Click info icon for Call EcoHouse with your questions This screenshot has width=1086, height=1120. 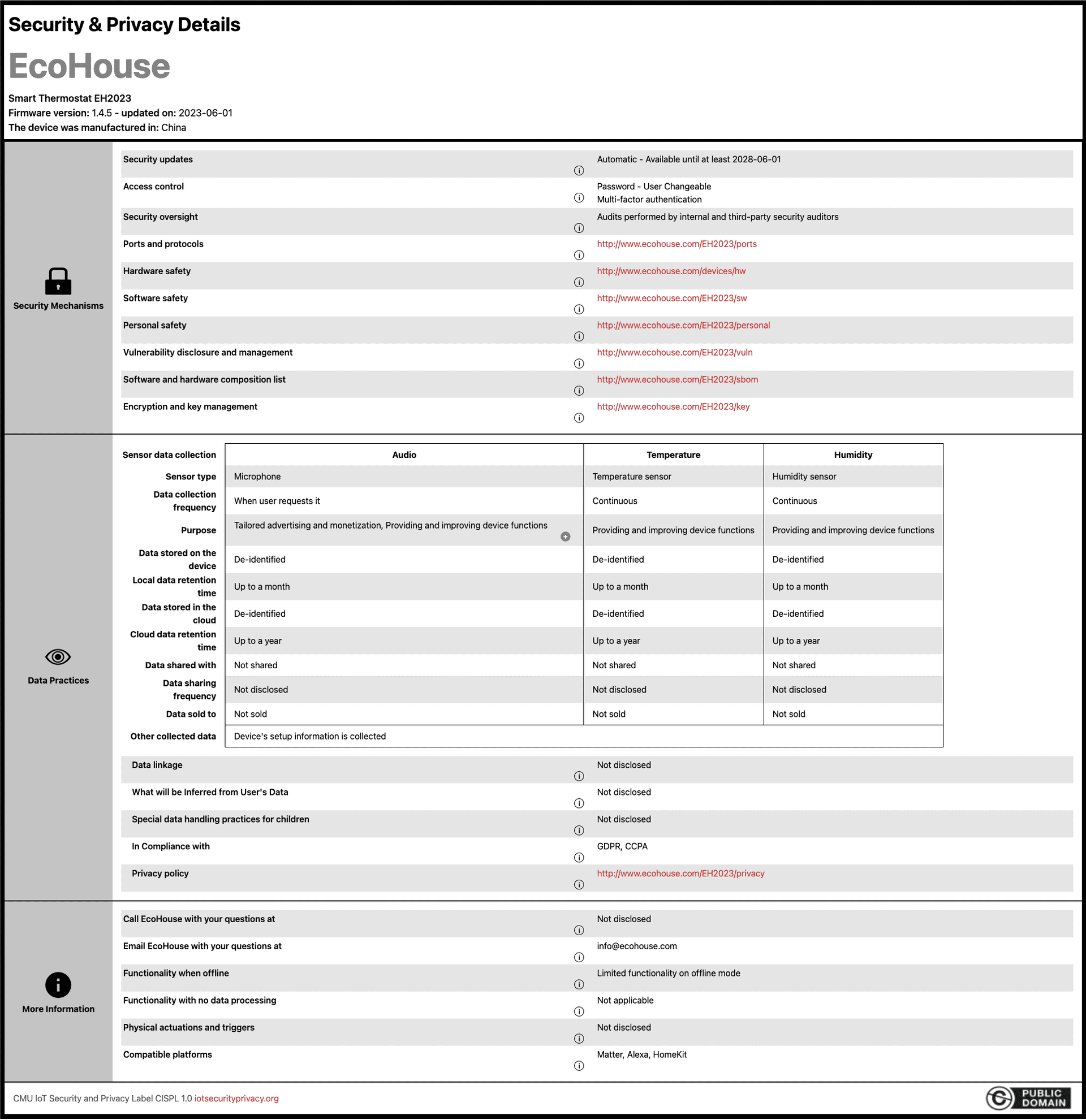tap(579, 930)
